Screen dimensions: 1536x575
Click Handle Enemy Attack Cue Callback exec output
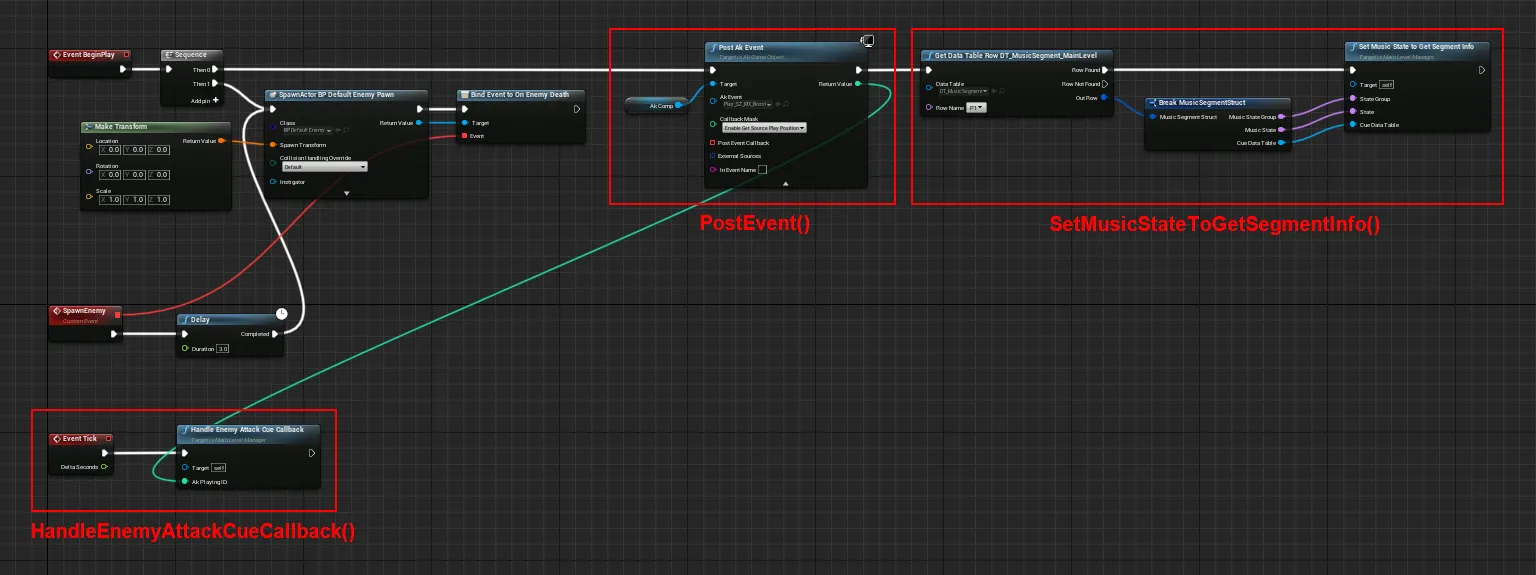pyautogui.click(x=312, y=452)
